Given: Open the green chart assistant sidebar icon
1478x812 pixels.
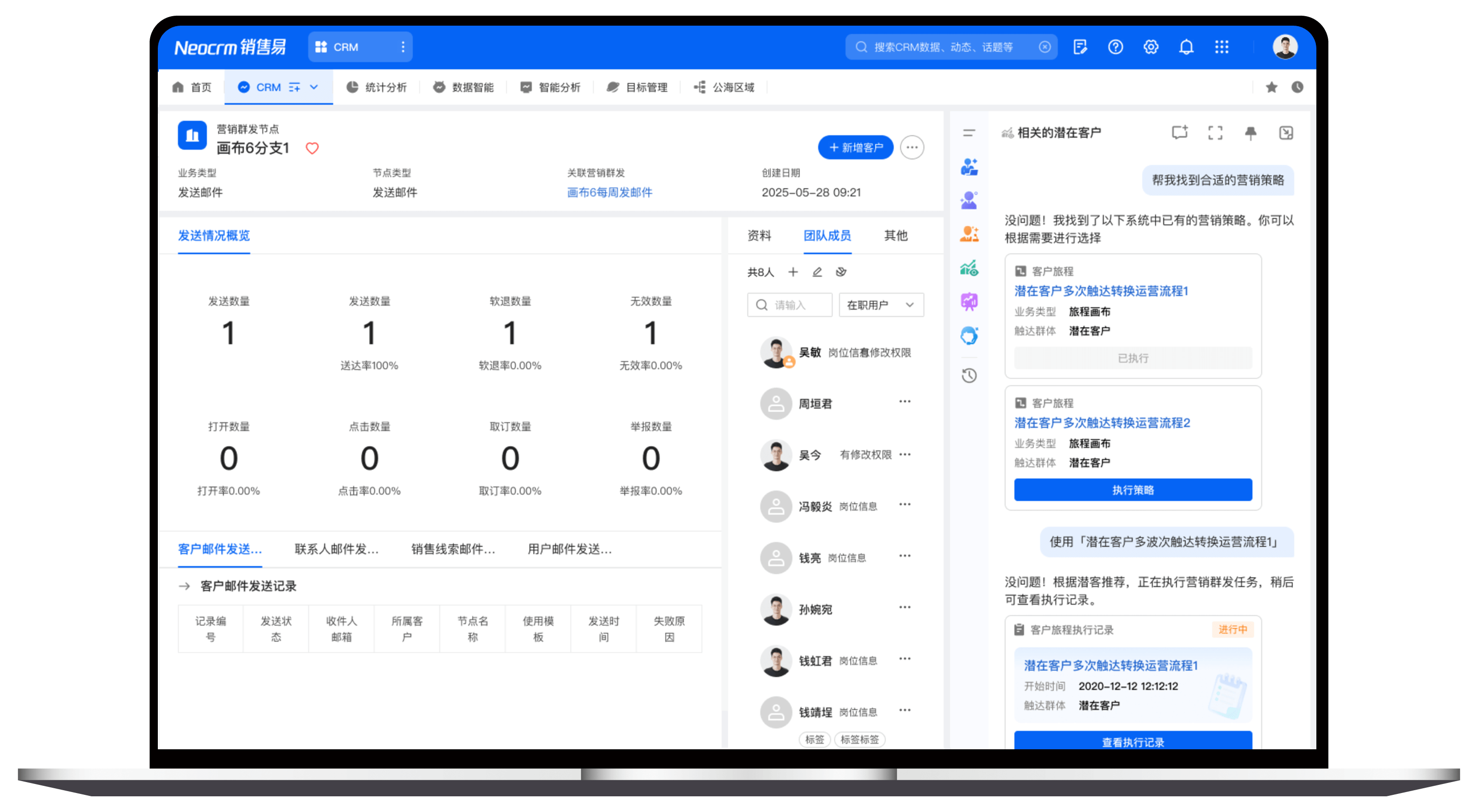Looking at the screenshot, I should click(x=969, y=268).
